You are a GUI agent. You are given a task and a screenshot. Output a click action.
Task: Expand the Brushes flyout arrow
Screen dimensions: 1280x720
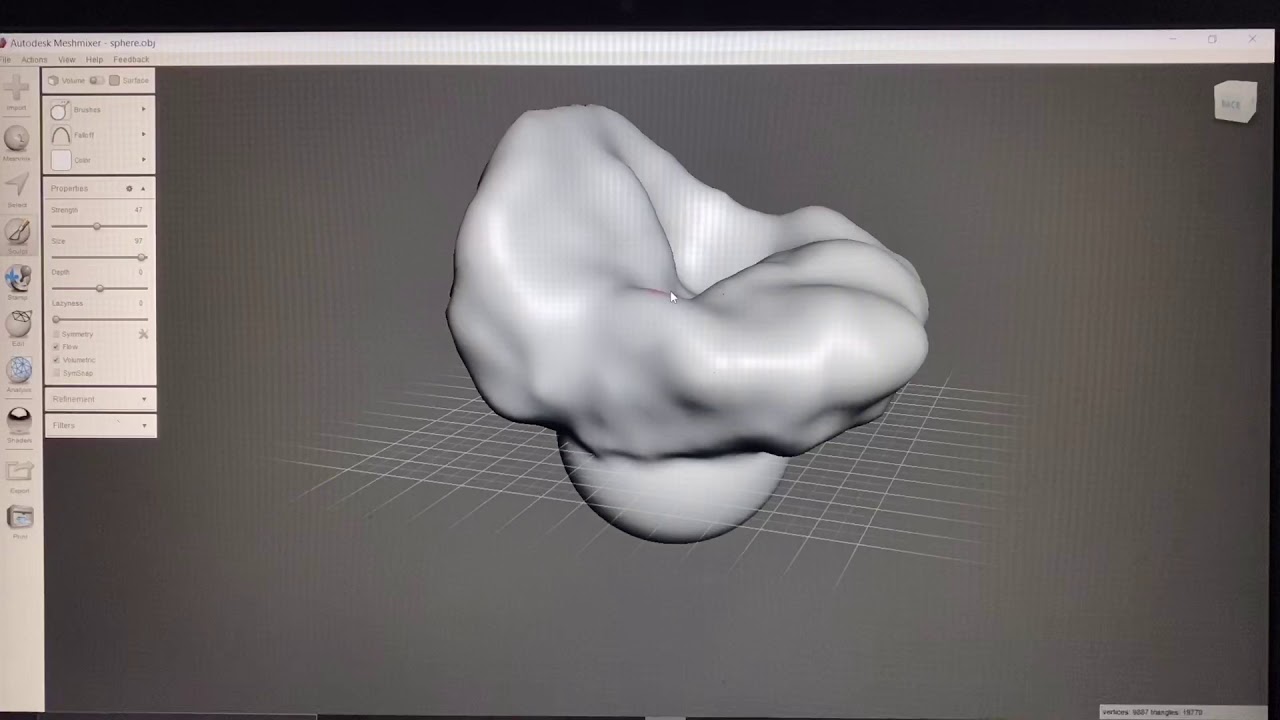click(143, 109)
